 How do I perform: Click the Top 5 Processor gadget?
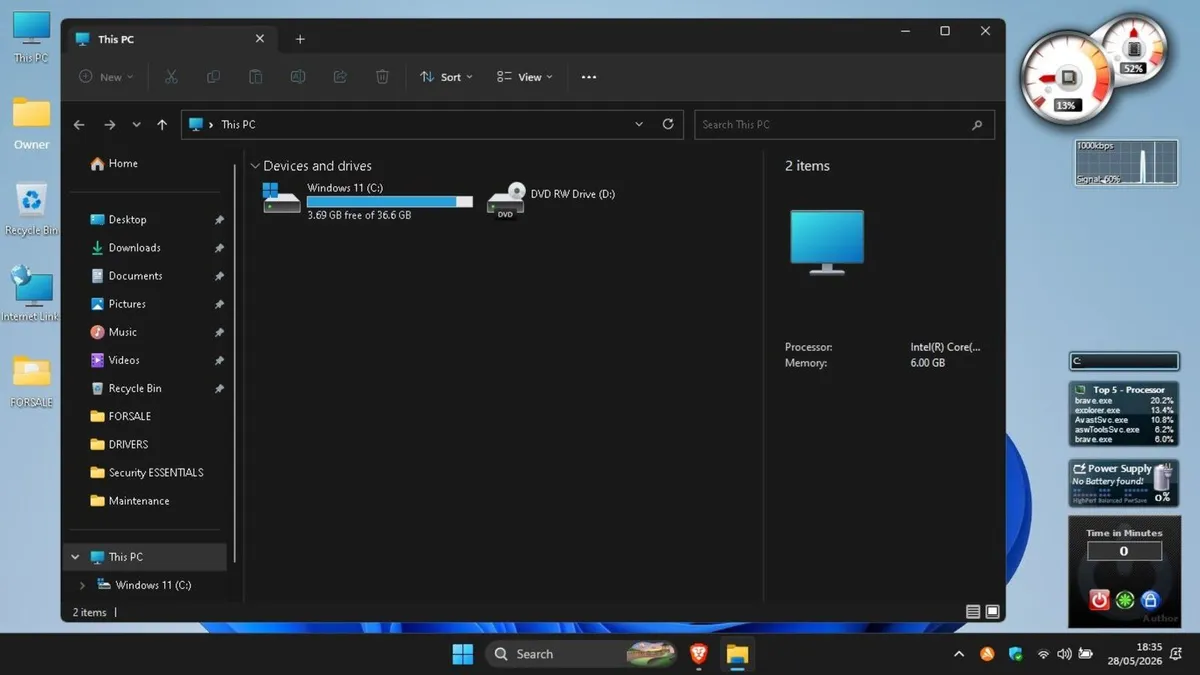click(x=1123, y=414)
